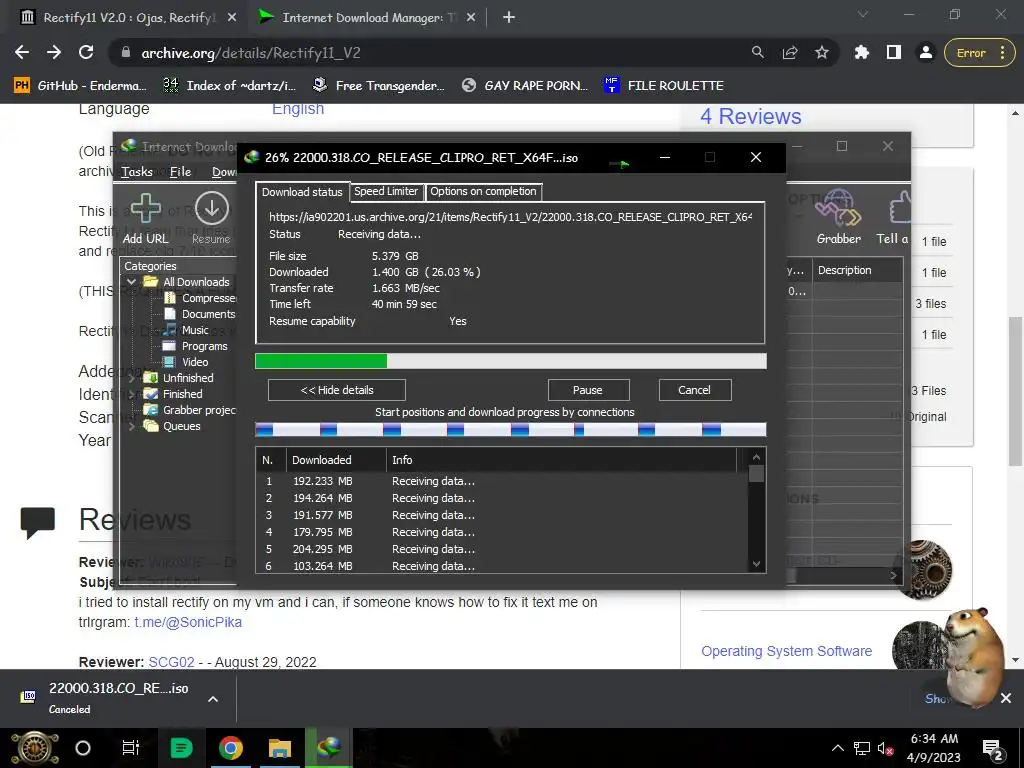The height and width of the screenshot is (768, 1024).
Task: Click the share page icon in the address bar
Action: pos(790,52)
